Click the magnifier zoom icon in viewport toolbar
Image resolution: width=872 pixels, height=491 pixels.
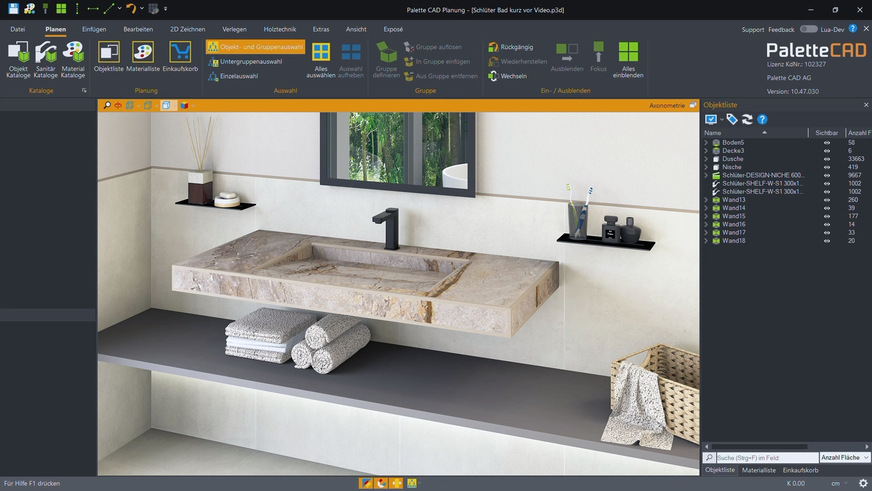pyautogui.click(x=107, y=105)
